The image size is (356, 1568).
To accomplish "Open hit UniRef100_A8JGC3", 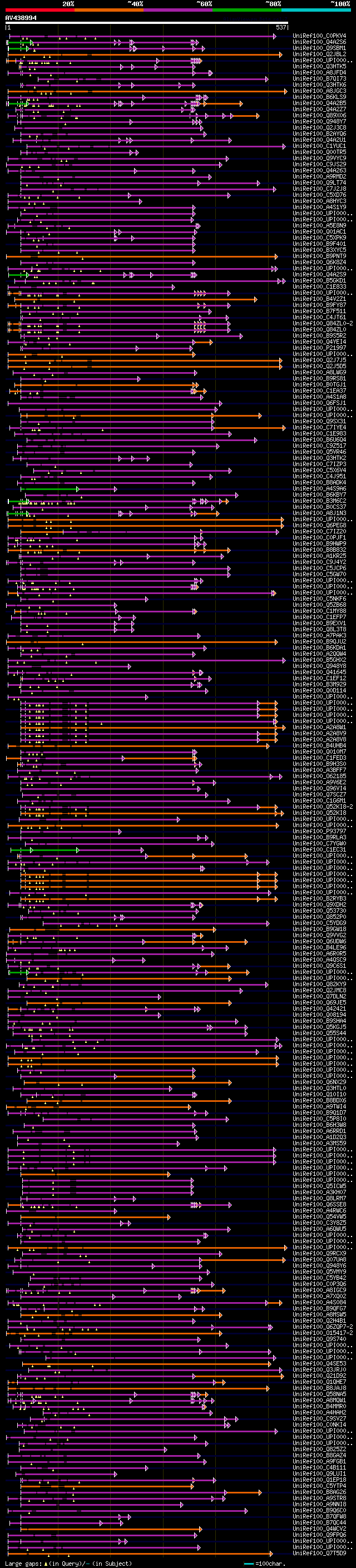I will tap(319, 91).
